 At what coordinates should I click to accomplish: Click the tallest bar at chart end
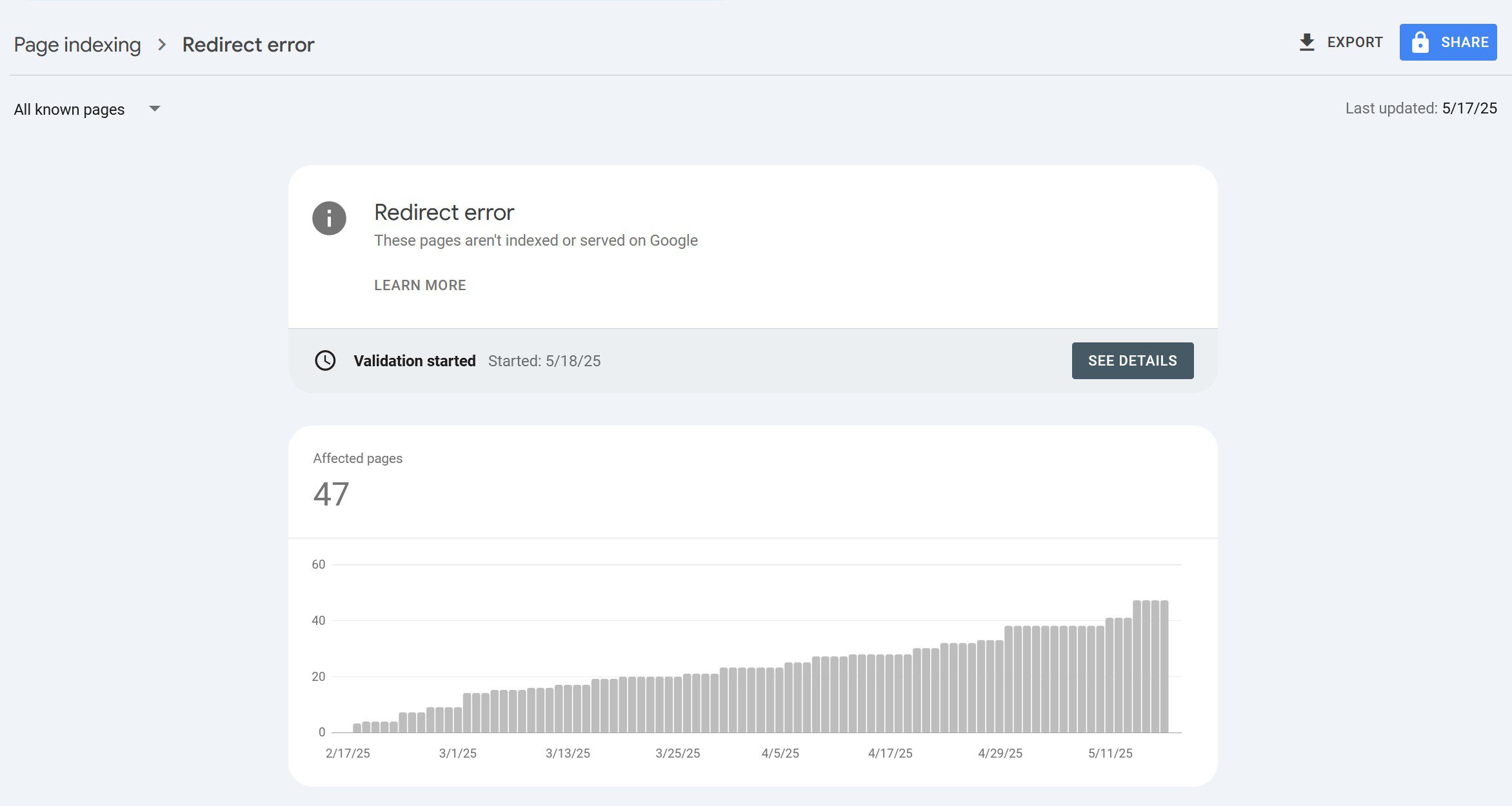click(1164, 666)
